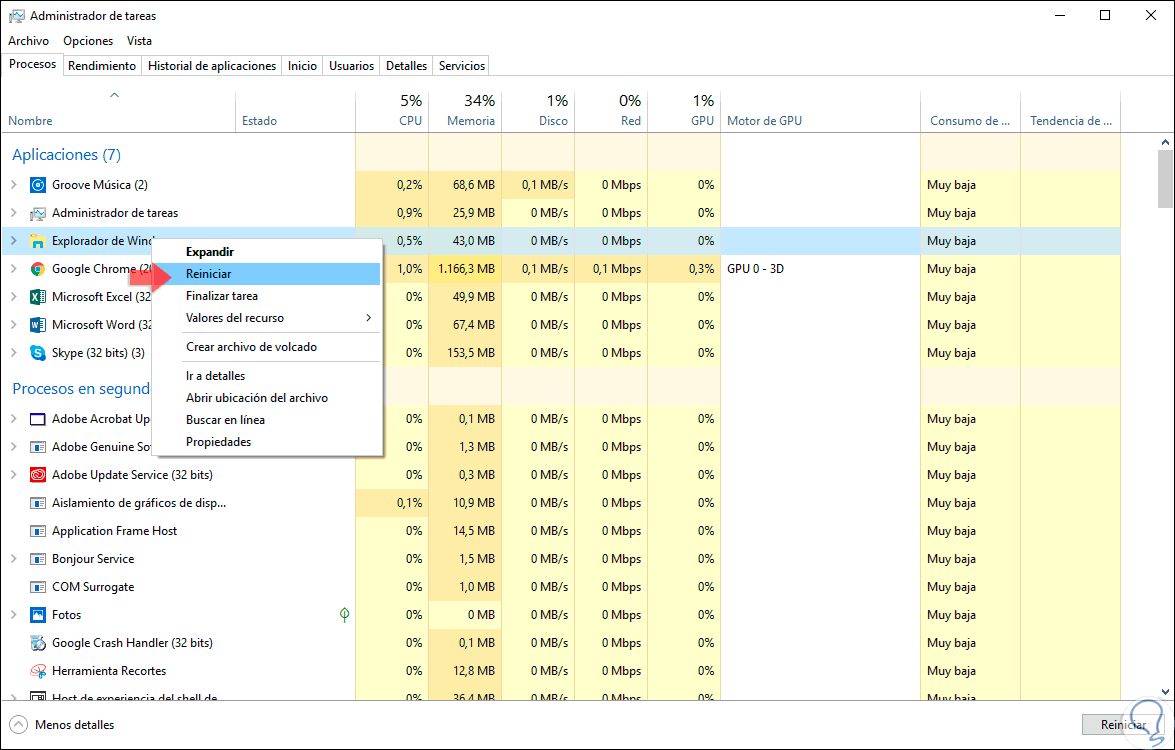Select the Microsoft Word icon

tap(38, 325)
